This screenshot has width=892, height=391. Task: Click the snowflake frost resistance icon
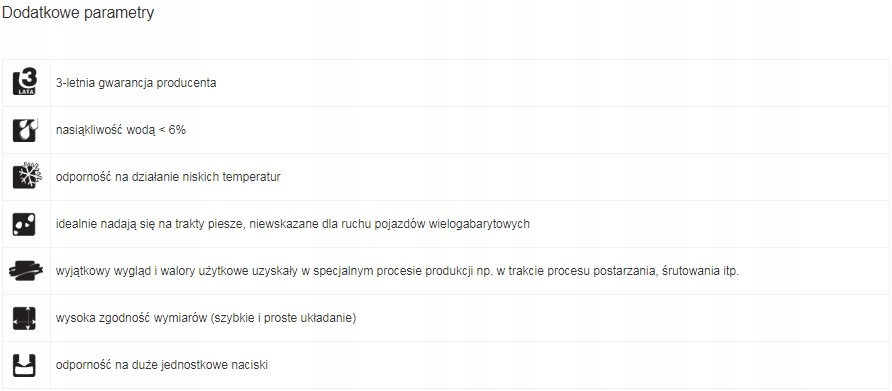tap(26, 176)
